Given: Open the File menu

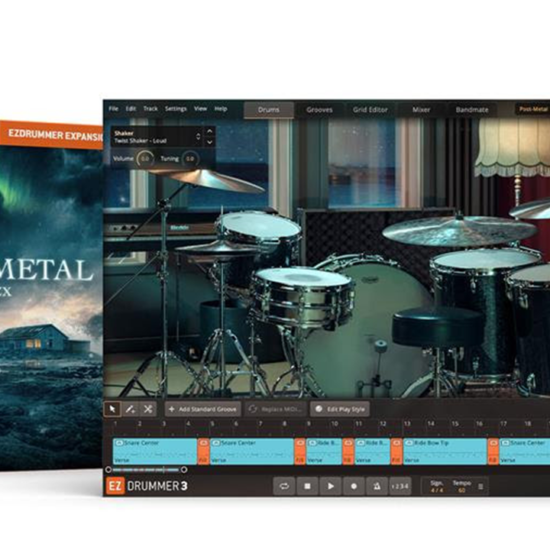Looking at the screenshot, I should 113,109.
